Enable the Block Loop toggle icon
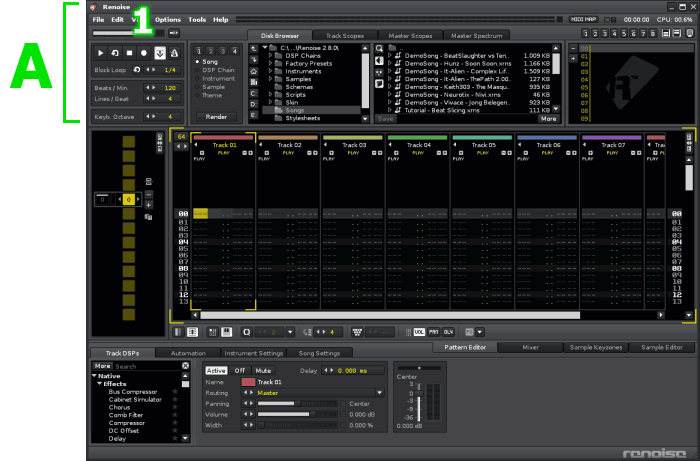Screen dimensions: 700x461 pyautogui.click(x=137, y=70)
